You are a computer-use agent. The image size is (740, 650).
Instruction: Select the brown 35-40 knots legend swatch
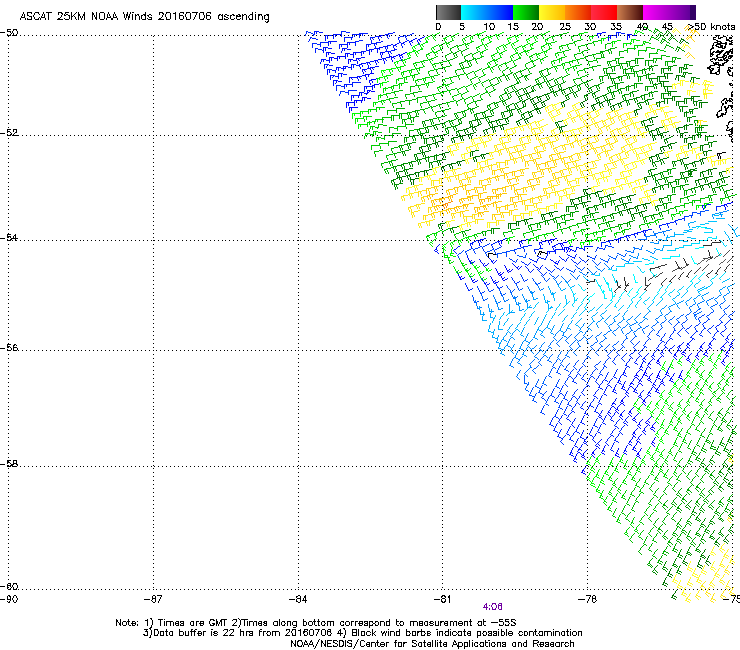pos(630,12)
